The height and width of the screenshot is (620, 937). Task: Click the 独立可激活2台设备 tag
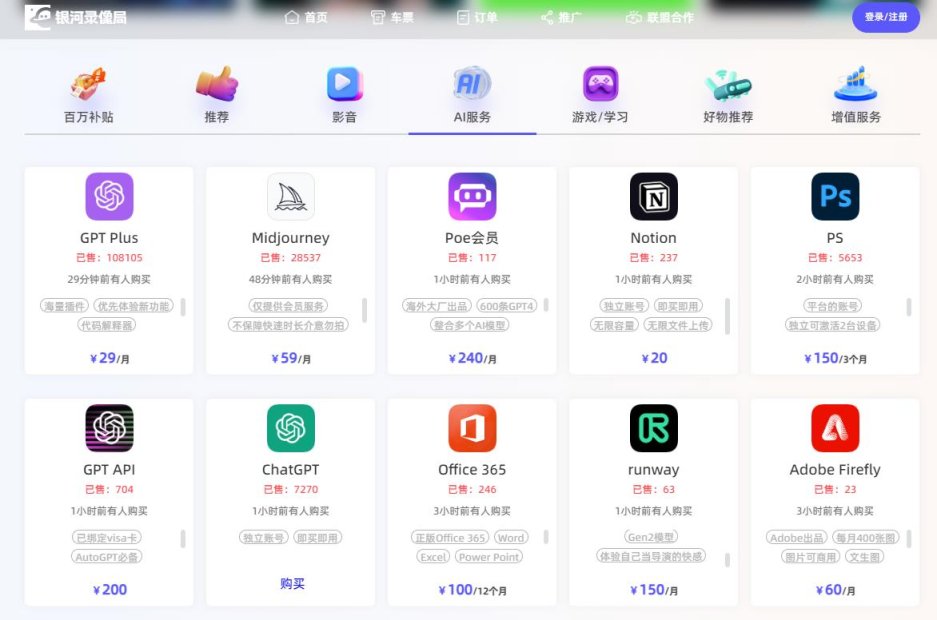click(832, 325)
